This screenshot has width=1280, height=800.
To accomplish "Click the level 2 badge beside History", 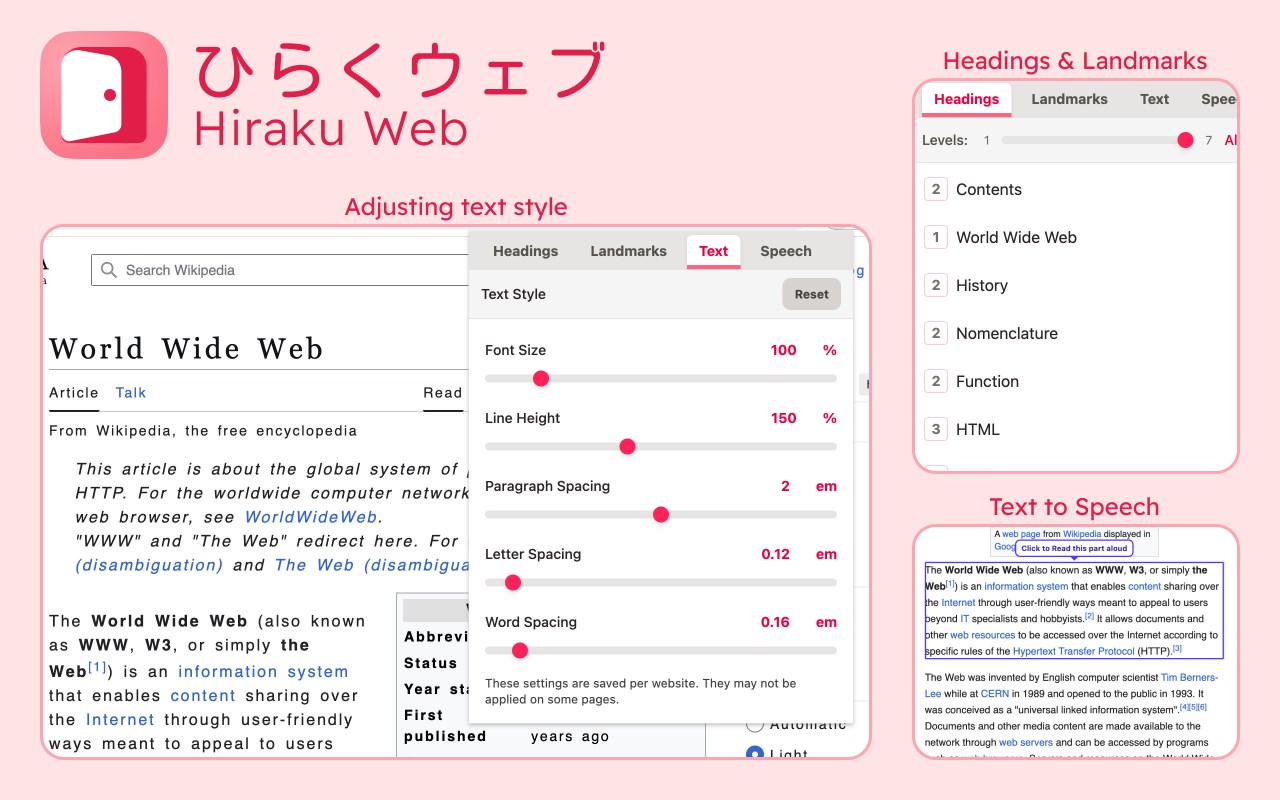I will [x=936, y=285].
